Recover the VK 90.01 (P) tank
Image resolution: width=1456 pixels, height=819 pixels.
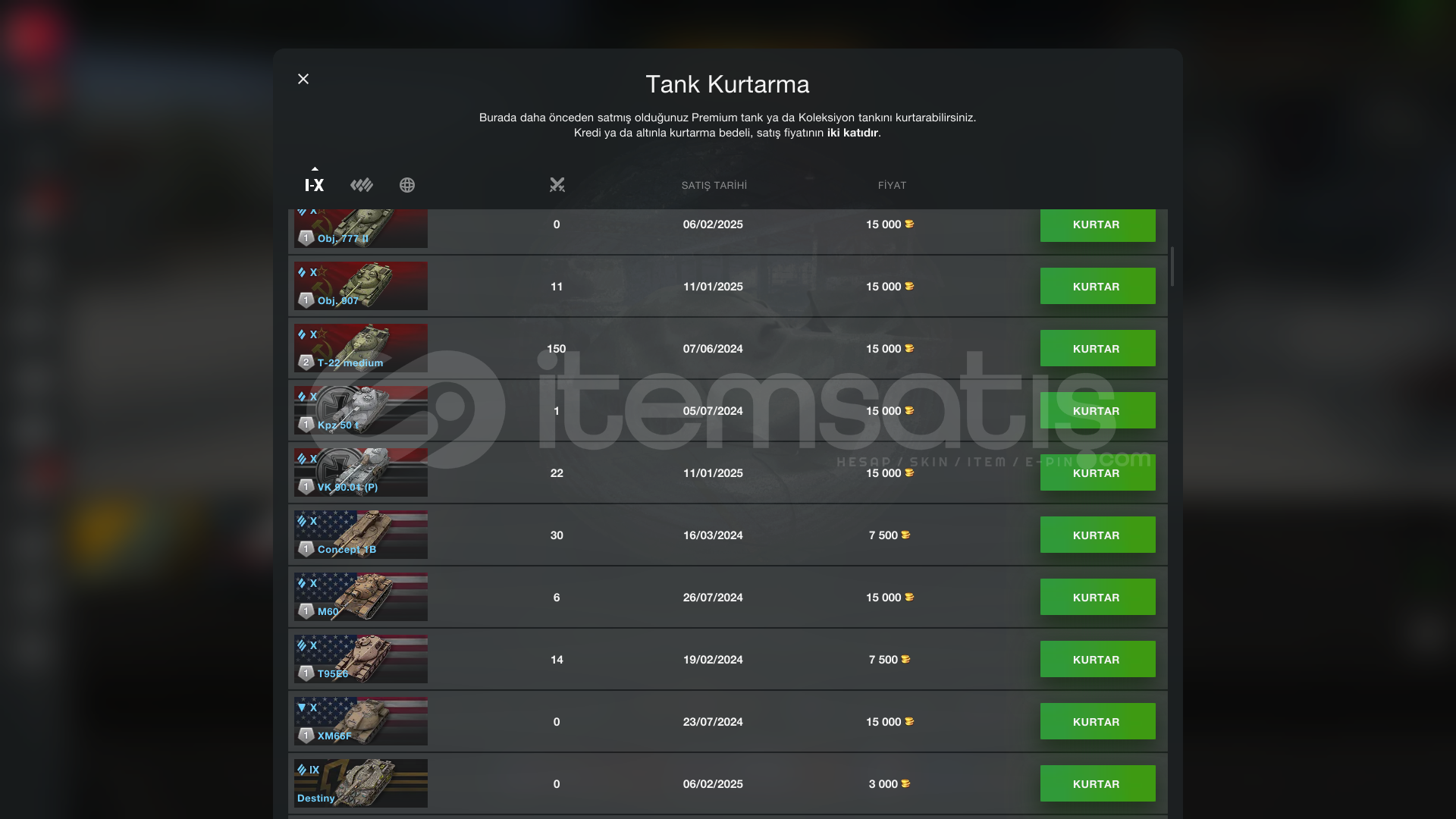[x=1097, y=473]
